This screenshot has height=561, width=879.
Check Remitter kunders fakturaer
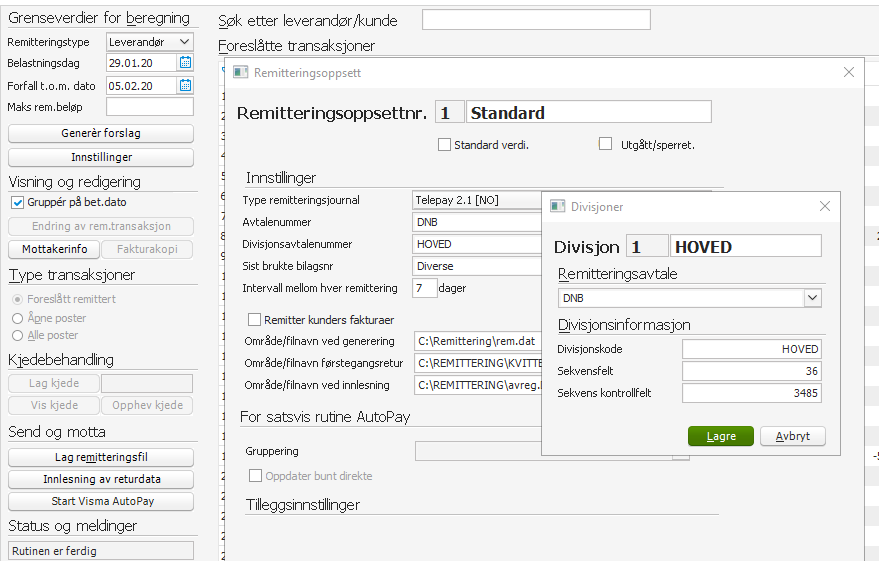click(254, 319)
